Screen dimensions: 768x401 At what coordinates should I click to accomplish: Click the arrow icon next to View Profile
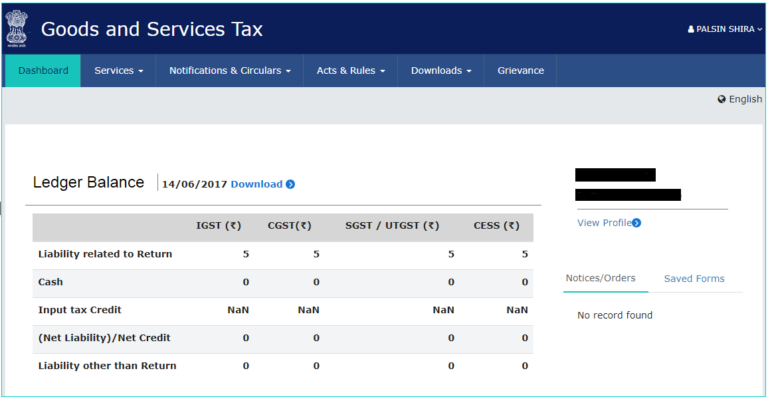(x=636, y=223)
